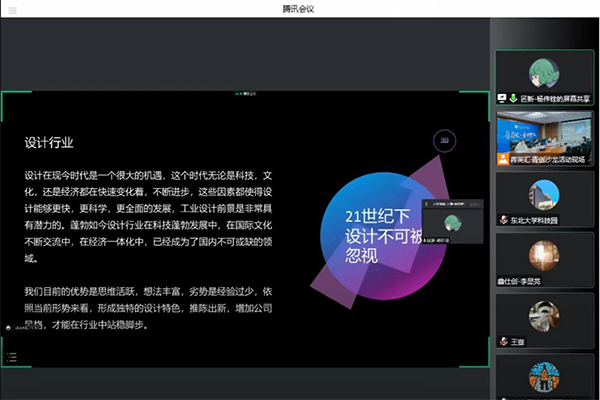The width and height of the screenshot is (600, 400).
Task: Select the 王壹 participant tile
Action: (544, 318)
